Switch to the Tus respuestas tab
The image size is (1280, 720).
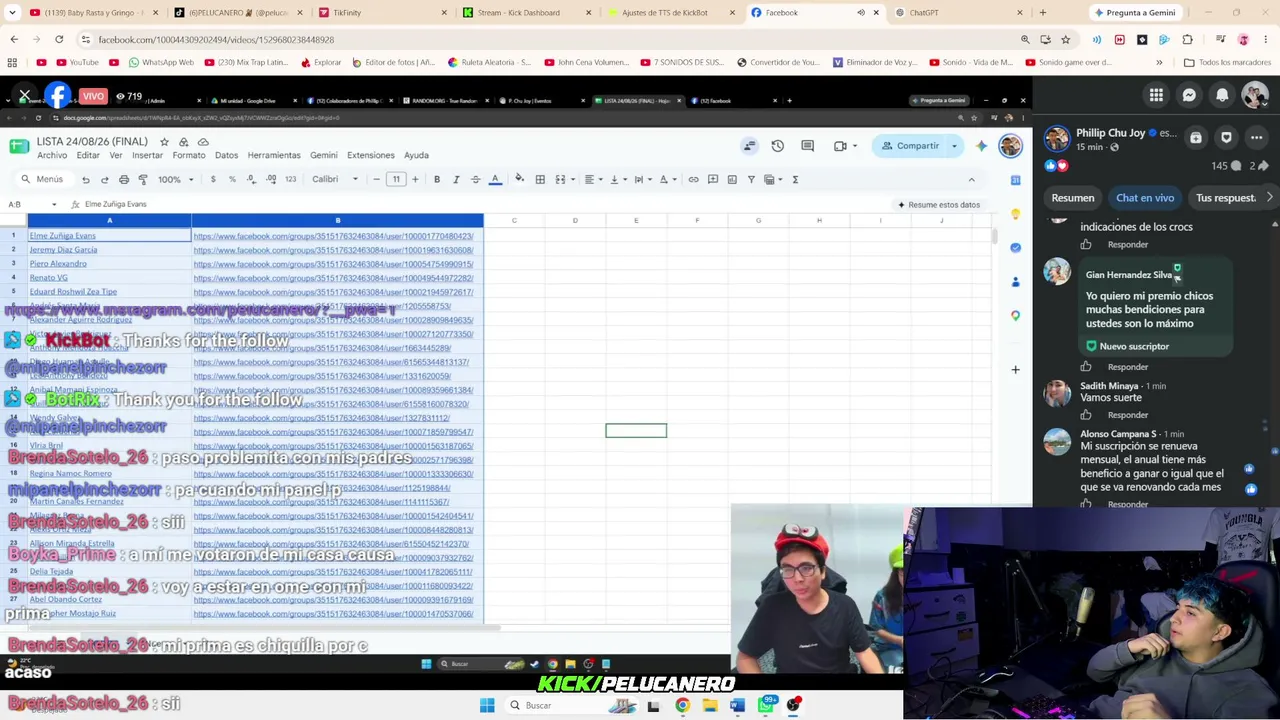[x=1226, y=198]
